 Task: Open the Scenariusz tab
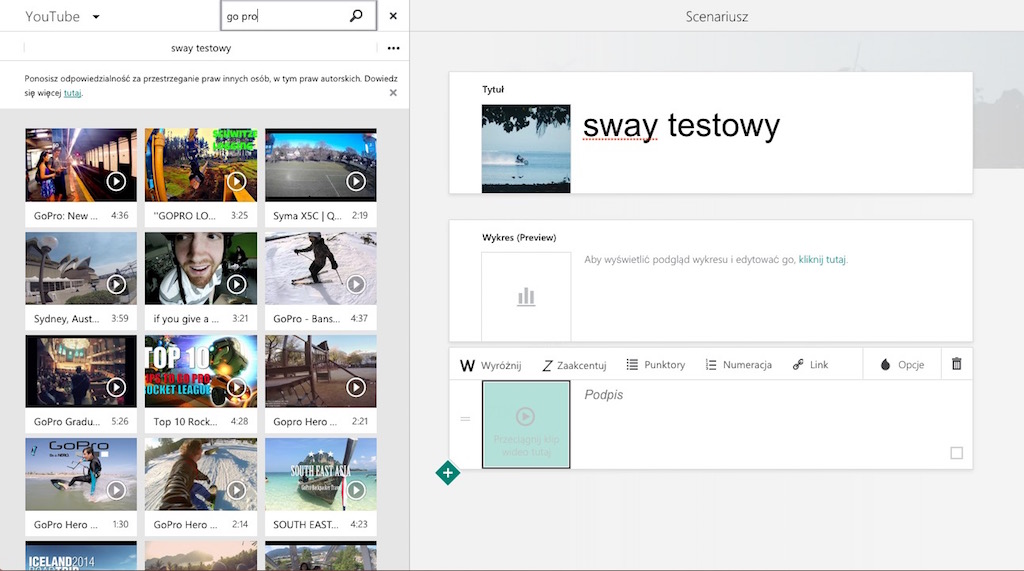716,17
